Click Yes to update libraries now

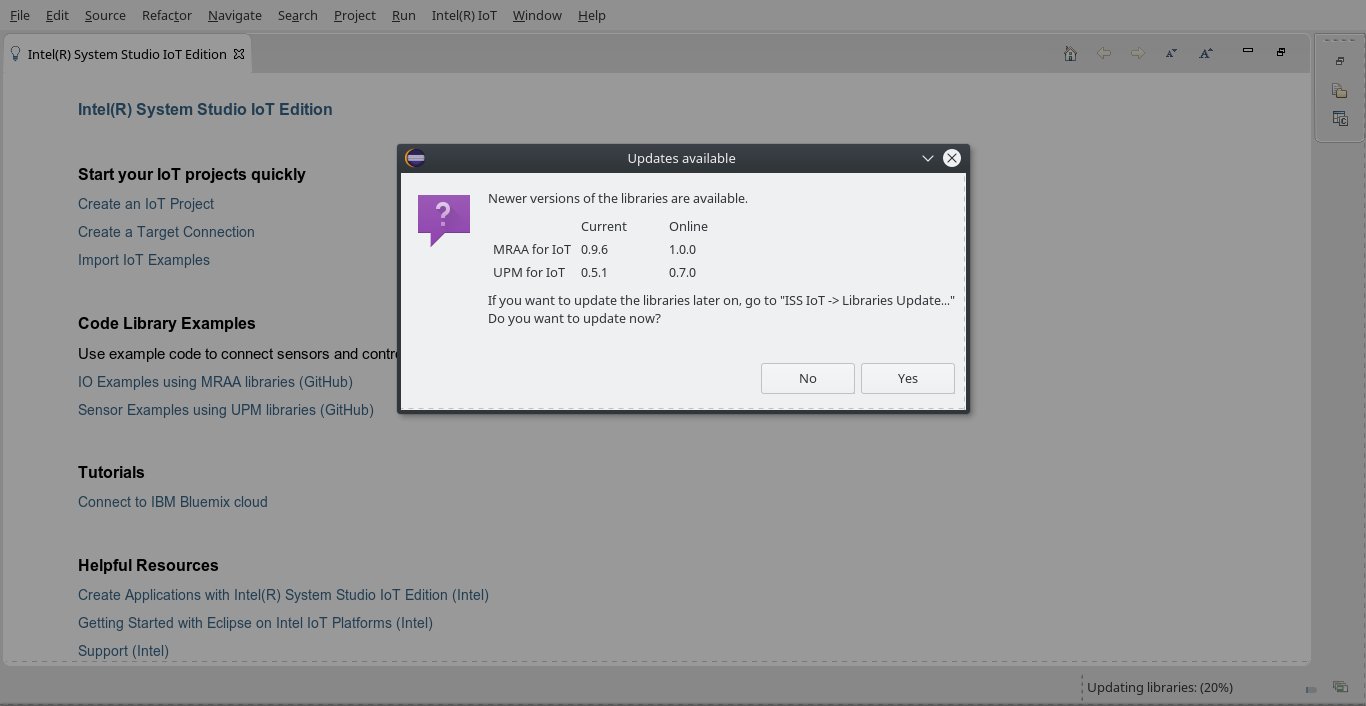pos(908,378)
